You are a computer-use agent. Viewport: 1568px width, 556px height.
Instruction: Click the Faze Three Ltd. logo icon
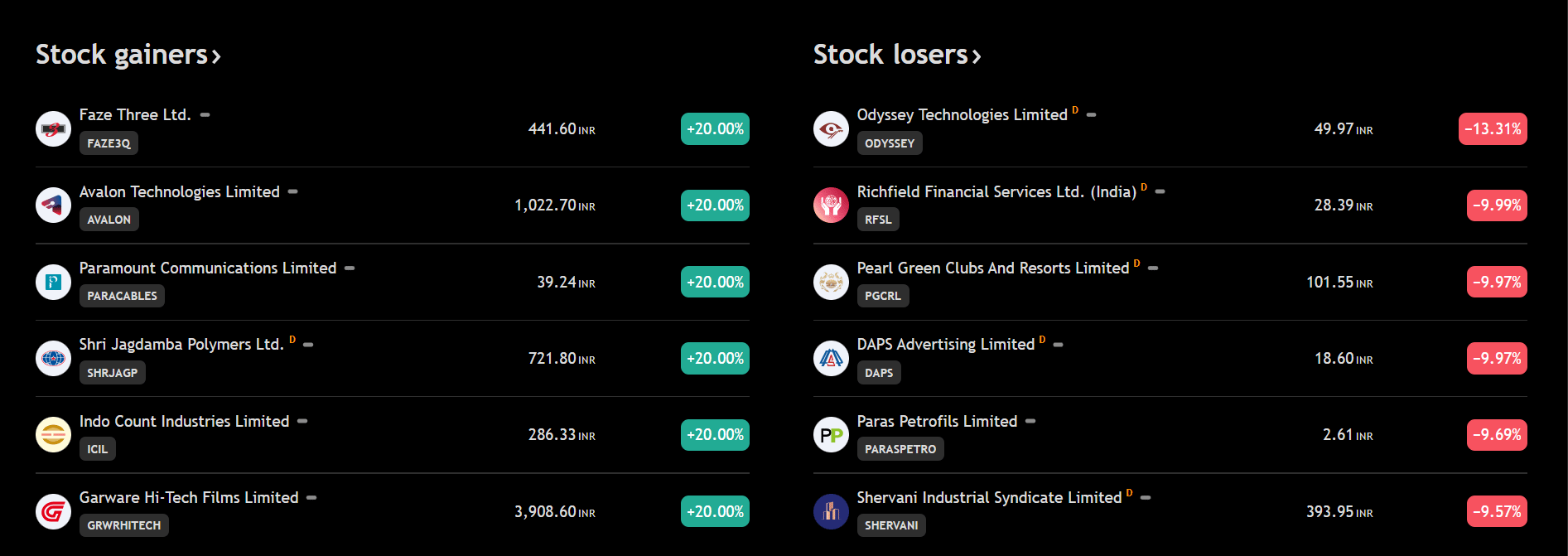[53, 128]
